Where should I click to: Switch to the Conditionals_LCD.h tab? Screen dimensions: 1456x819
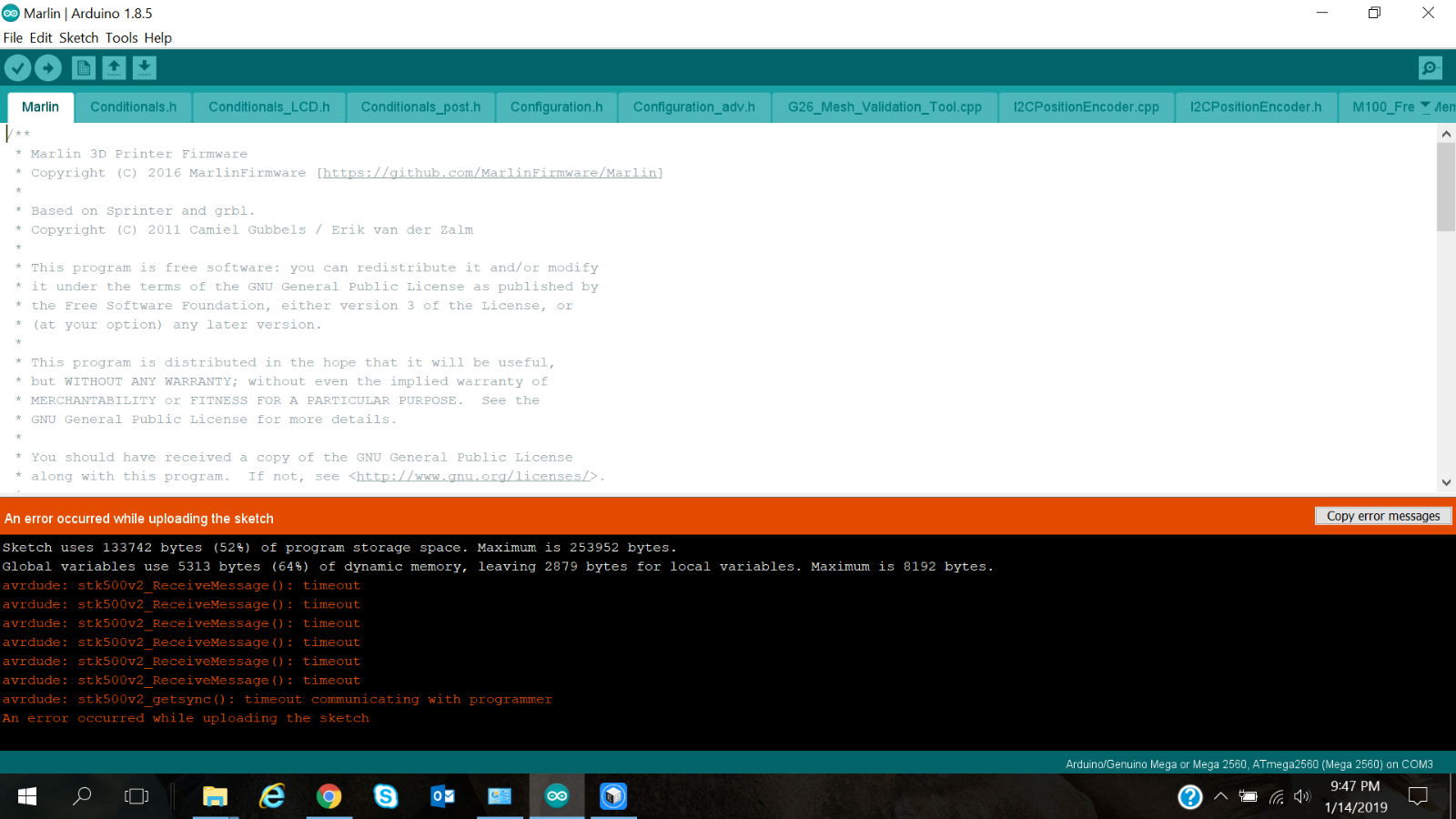[x=269, y=106]
